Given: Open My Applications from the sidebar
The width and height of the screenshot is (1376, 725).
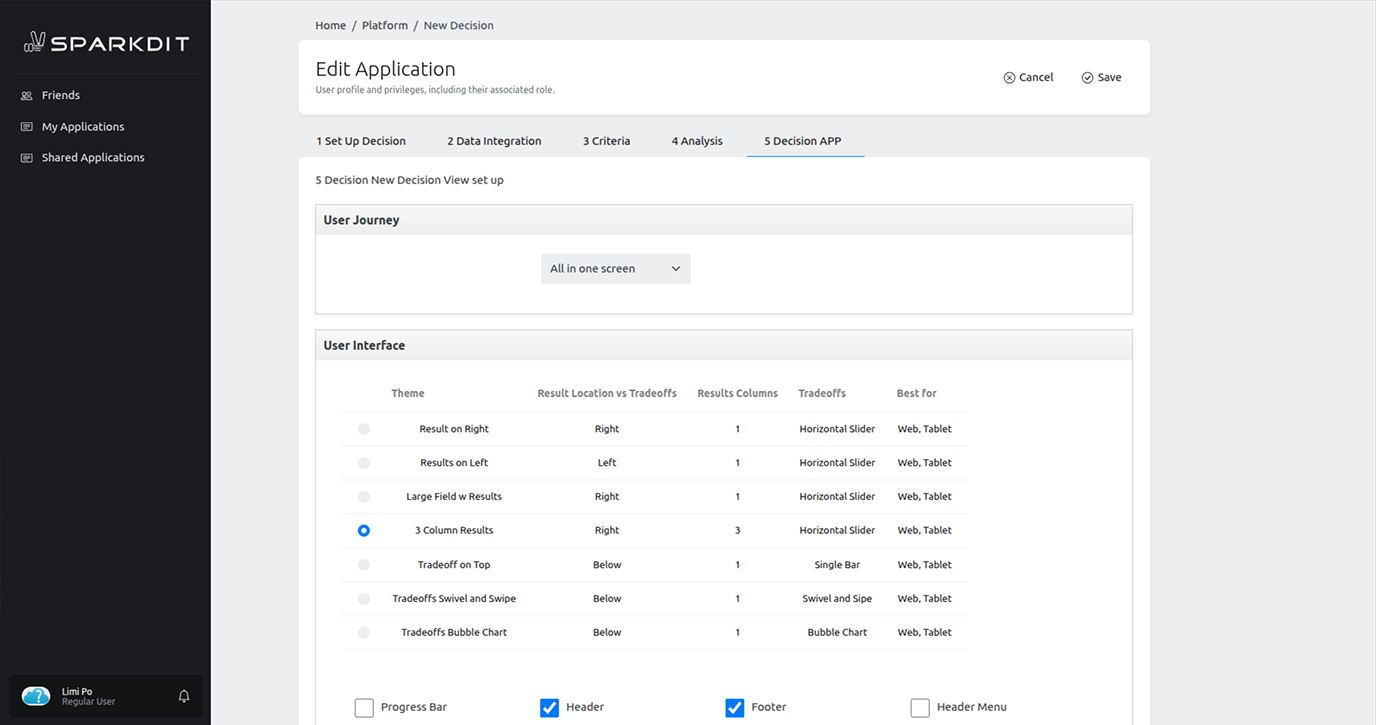Looking at the screenshot, I should click(x=82, y=126).
